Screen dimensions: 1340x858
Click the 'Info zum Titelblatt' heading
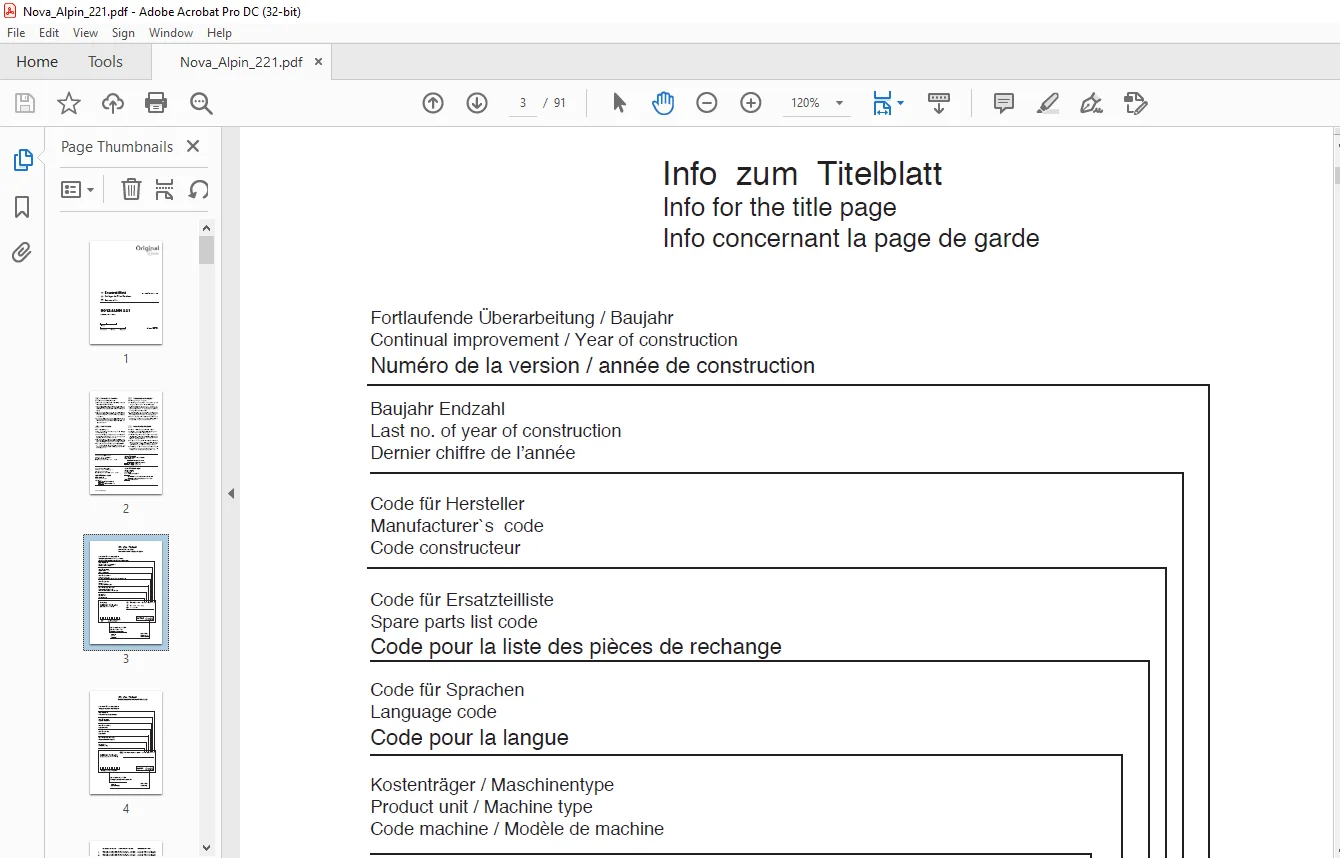pyautogui.click(x=802, y=174)
